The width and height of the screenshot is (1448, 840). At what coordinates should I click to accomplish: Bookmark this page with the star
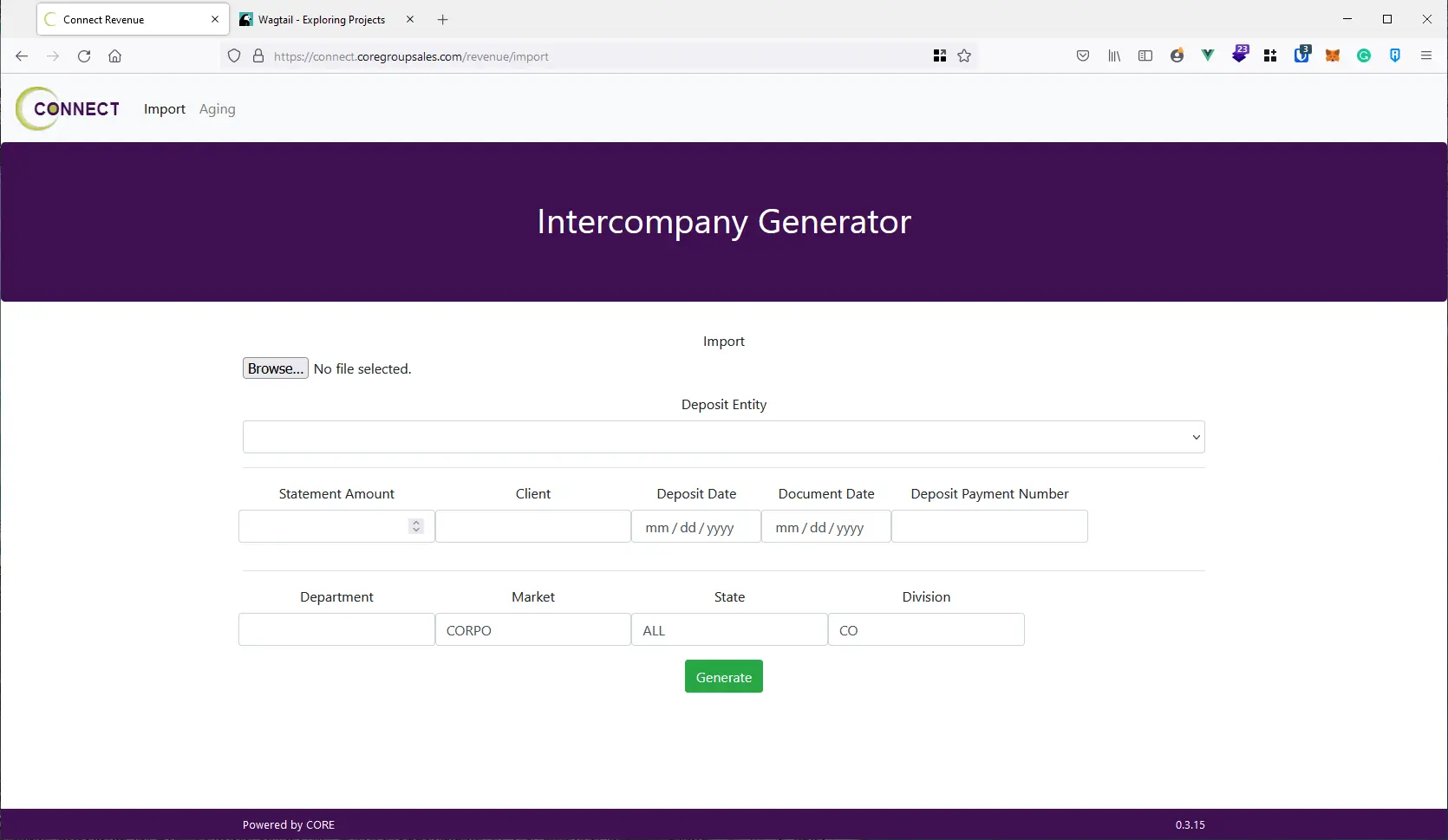(x=964, y=55)
